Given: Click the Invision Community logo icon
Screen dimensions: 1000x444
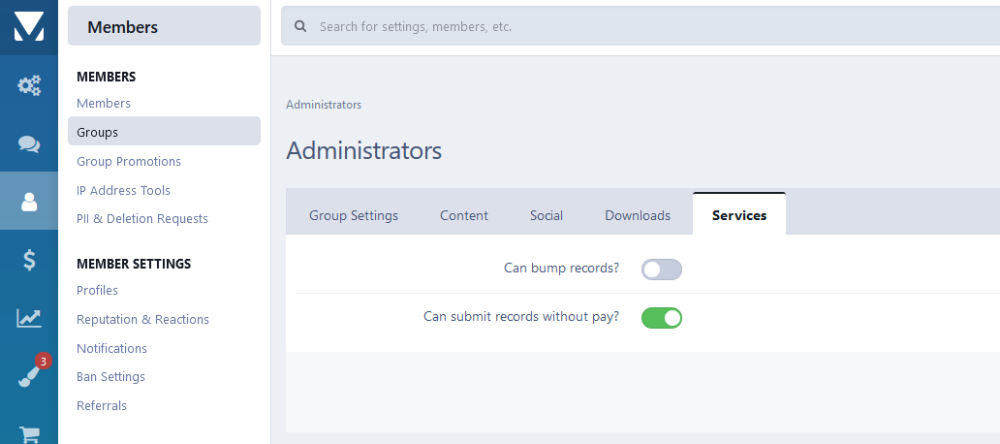Looking at the screenshot, I should click(29, 27).
